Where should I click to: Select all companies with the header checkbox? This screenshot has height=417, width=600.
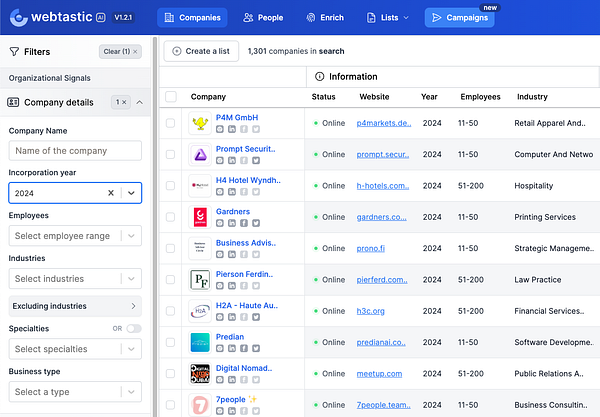(x=171, y=97)
